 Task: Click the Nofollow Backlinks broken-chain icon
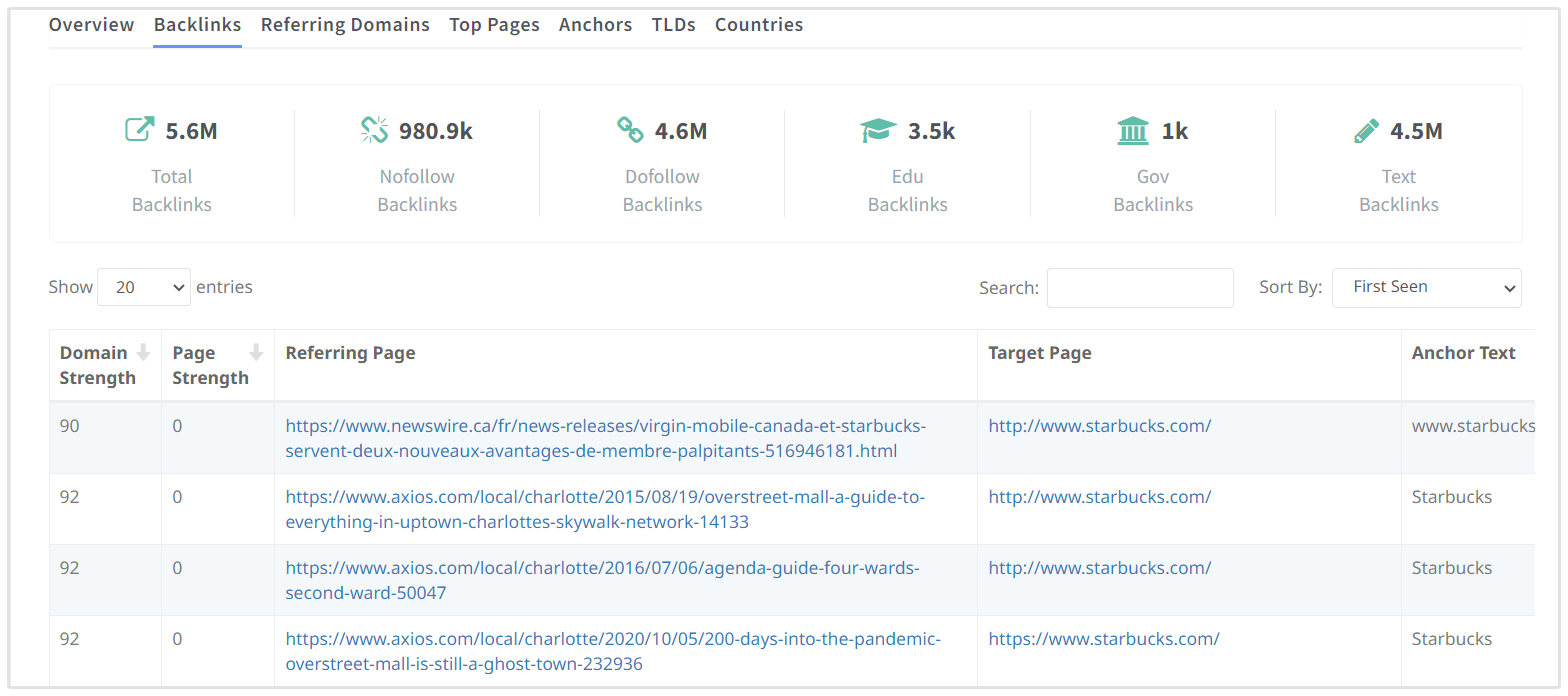374,130
